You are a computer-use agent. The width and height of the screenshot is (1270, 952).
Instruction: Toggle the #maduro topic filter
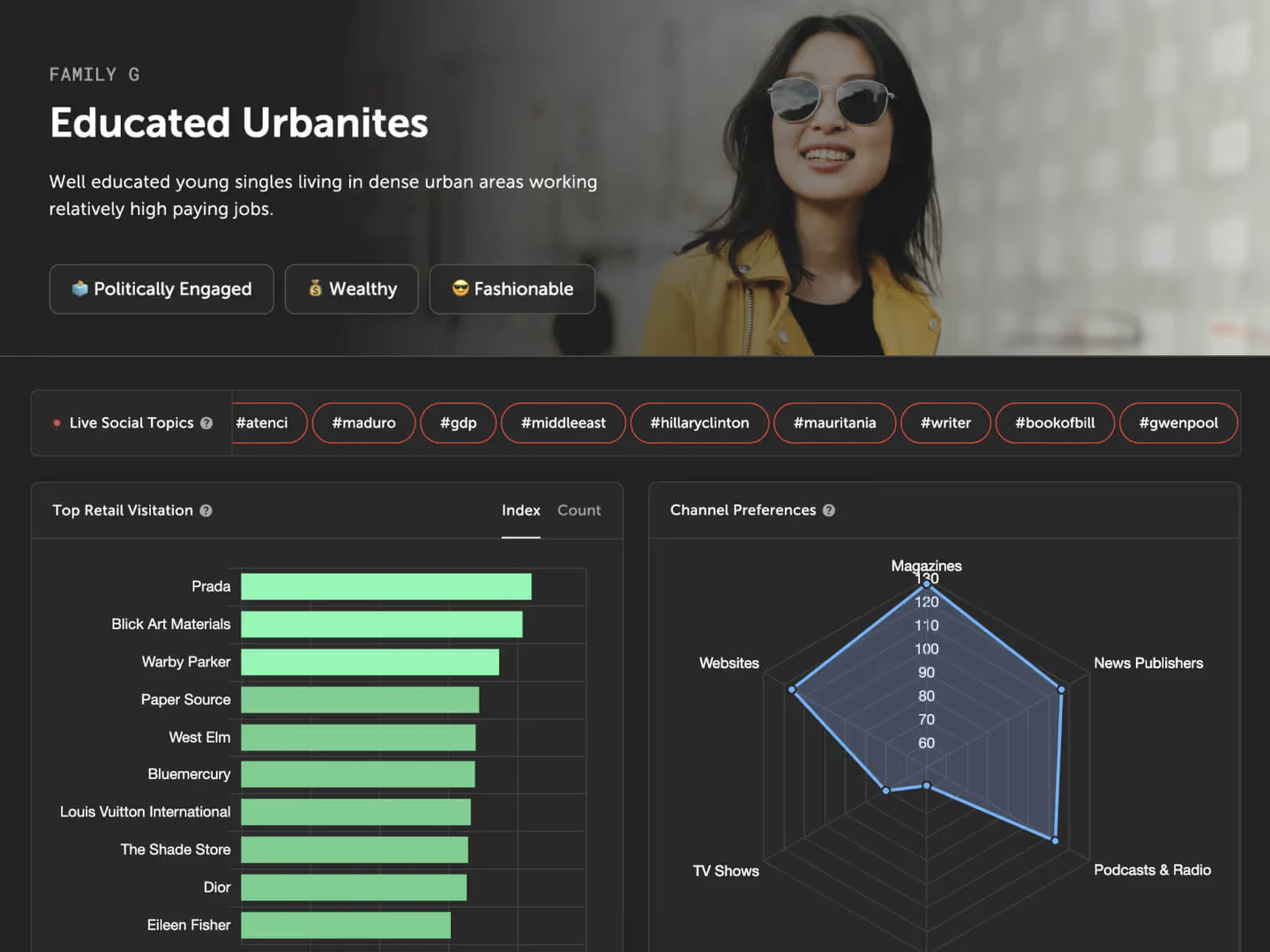(x=363, y=422)
